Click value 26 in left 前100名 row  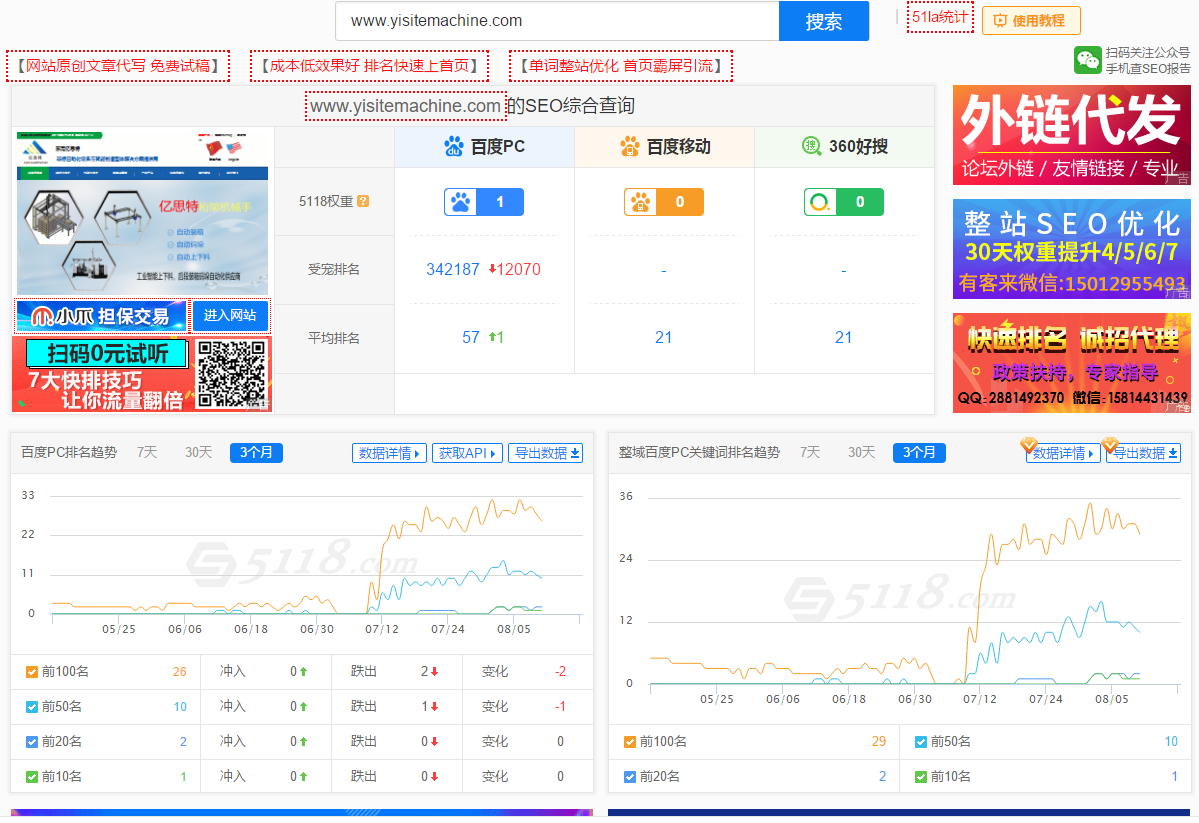pos(180,672)
